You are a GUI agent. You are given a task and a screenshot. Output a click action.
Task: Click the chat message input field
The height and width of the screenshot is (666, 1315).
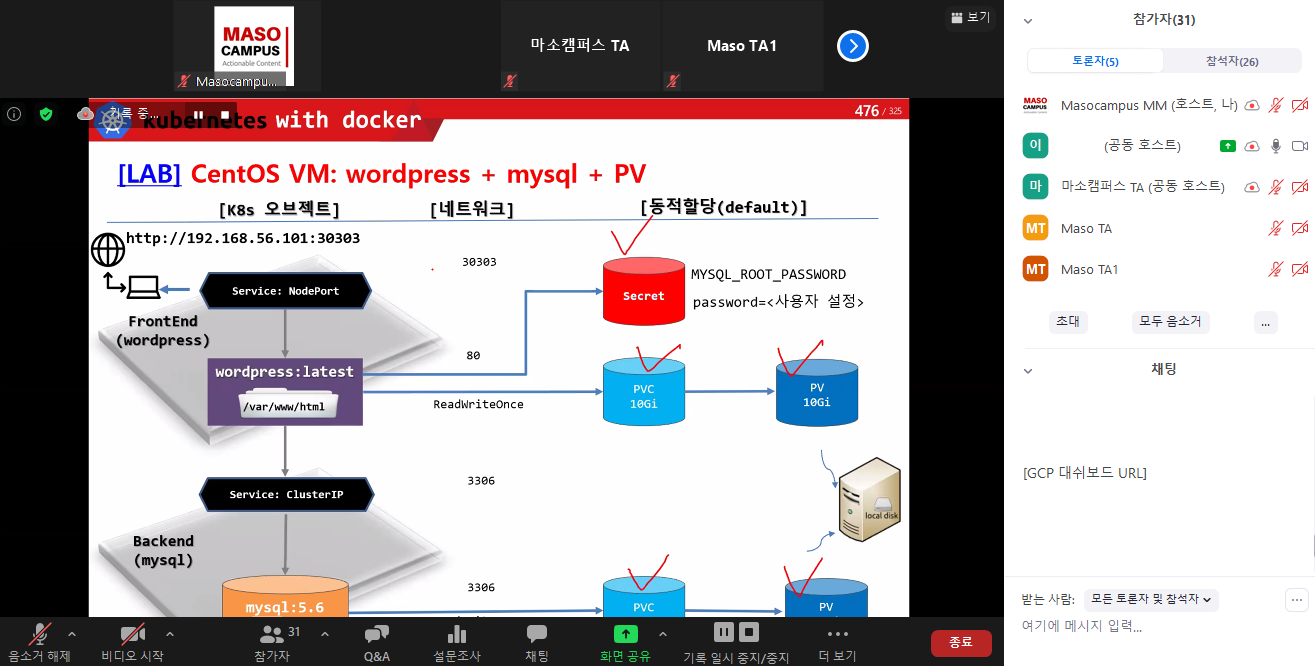(1150, 627)
